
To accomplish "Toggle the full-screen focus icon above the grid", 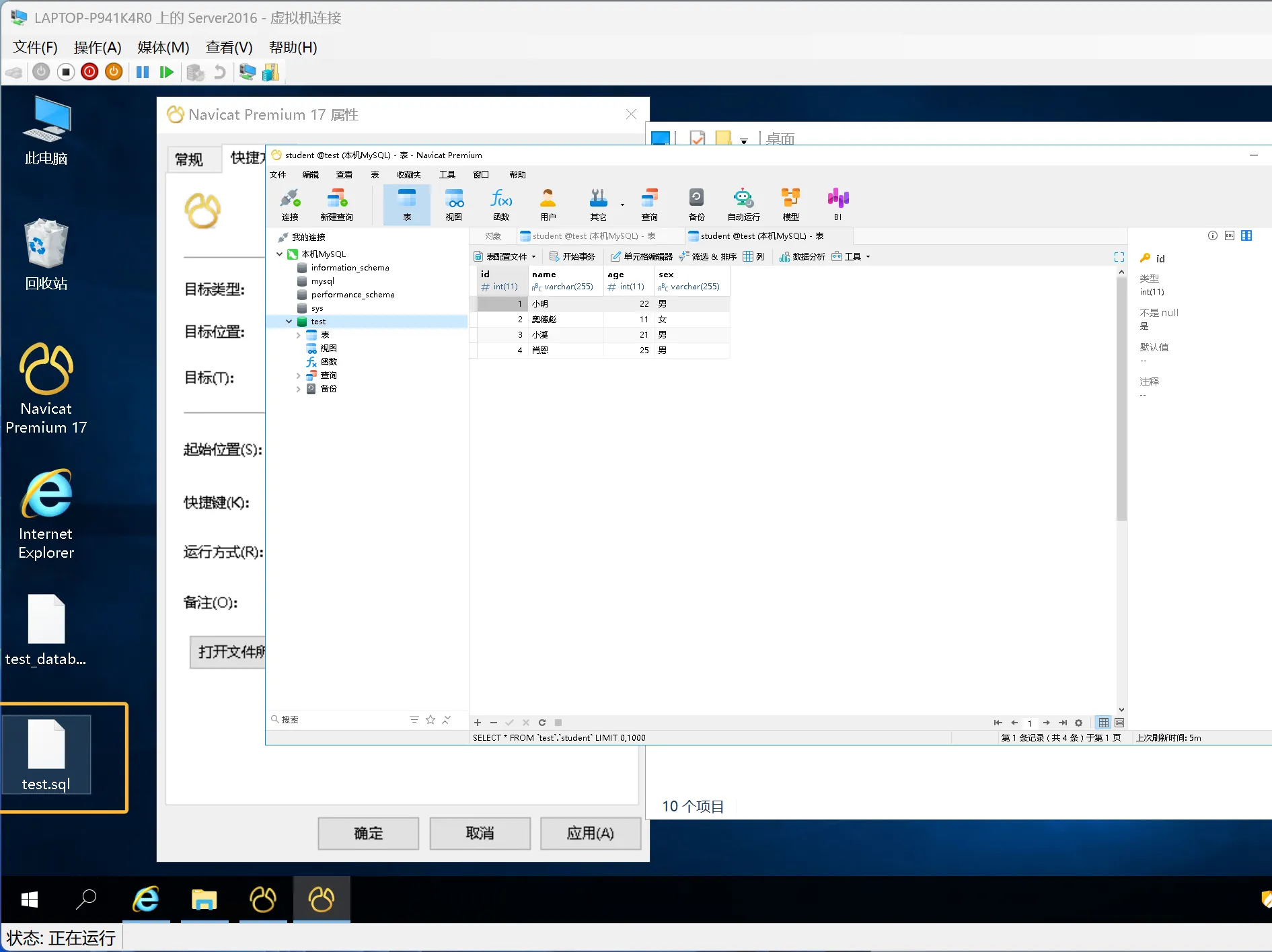I will pyautogui.click(x=1119, y=257).
